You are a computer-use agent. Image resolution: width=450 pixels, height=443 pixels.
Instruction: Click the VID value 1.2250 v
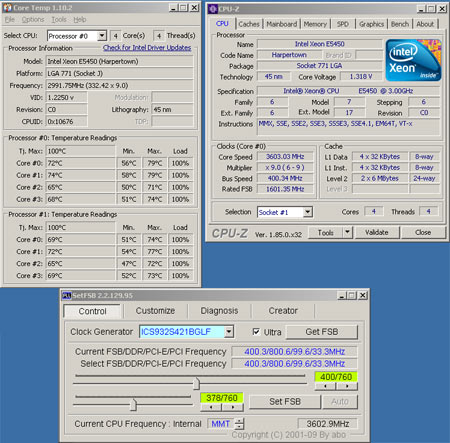(x=67, y=97)
